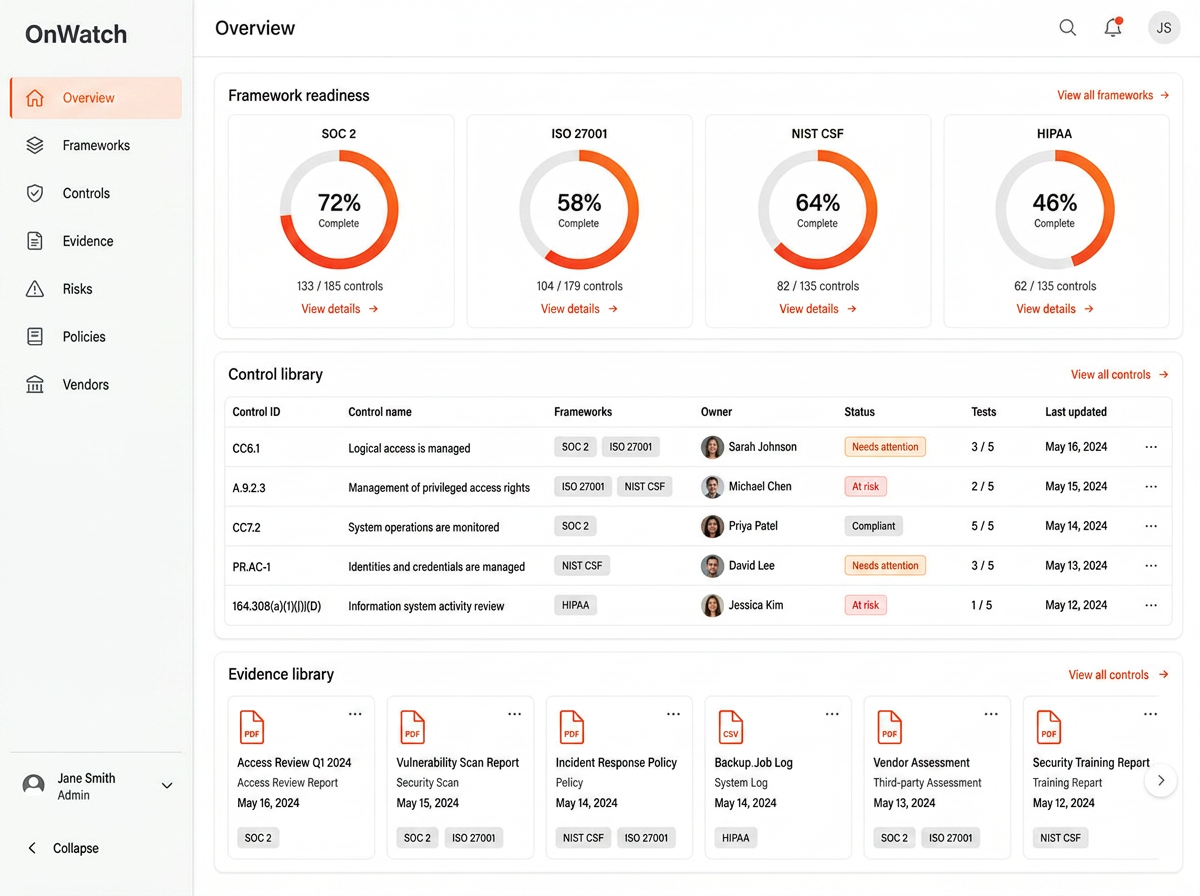The image size is (1200, 896).
Task: Click the NIST CSF tag on A.9.2.3 row
Action: coord(645,487)
